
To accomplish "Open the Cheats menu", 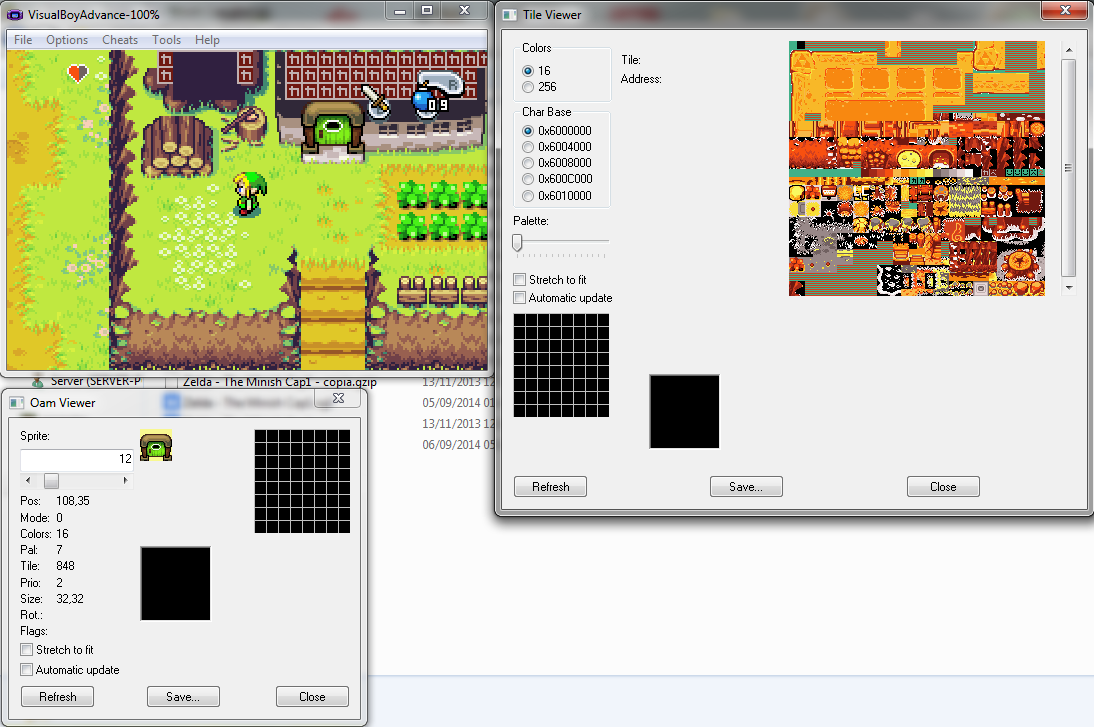I will tap(120, 40).
